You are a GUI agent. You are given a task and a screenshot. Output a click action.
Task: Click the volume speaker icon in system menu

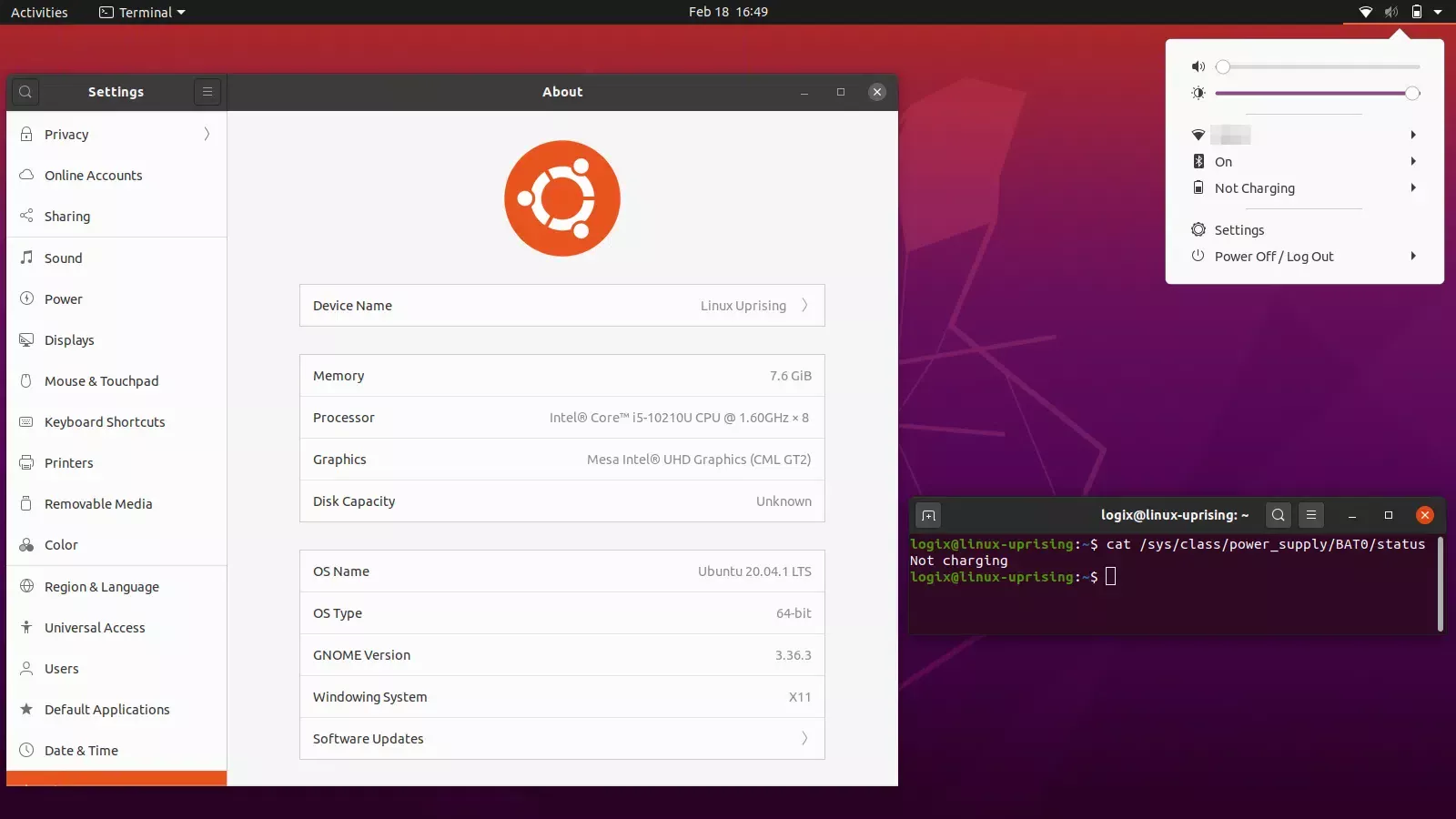coord(1198,66)
